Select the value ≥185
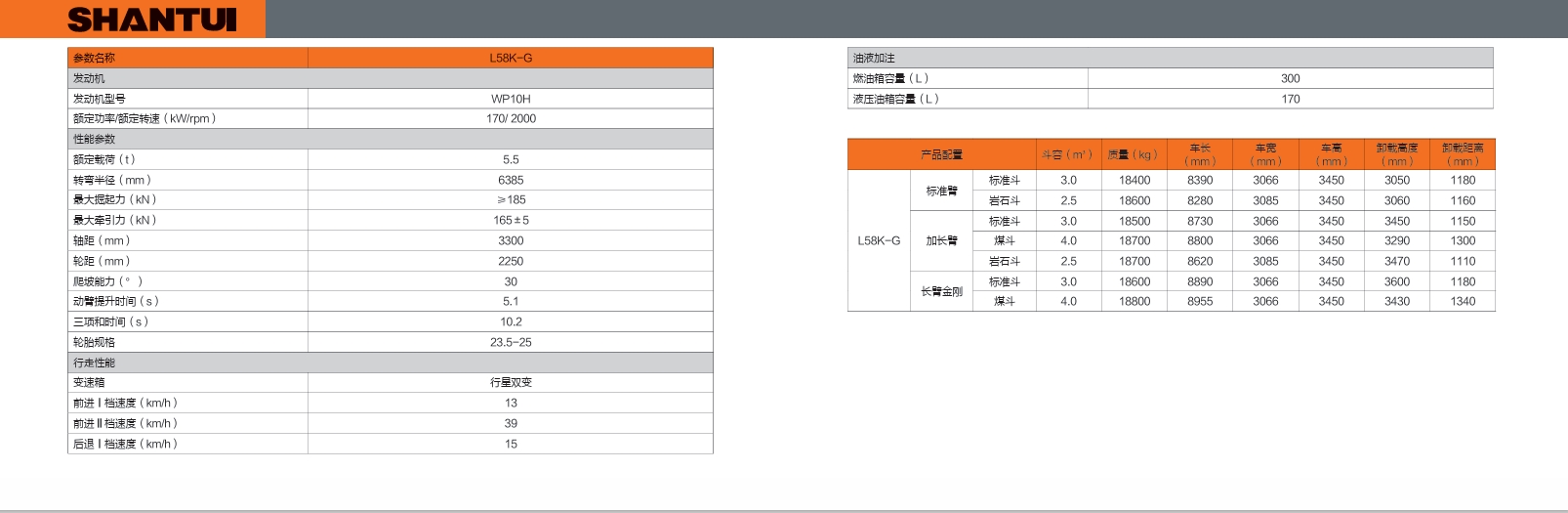Viewport: 1568px width, 513px height. click(511, 199)
